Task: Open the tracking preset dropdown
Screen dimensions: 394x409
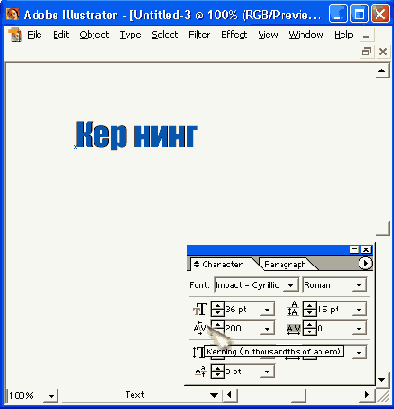Action: [x=359, y=329]
